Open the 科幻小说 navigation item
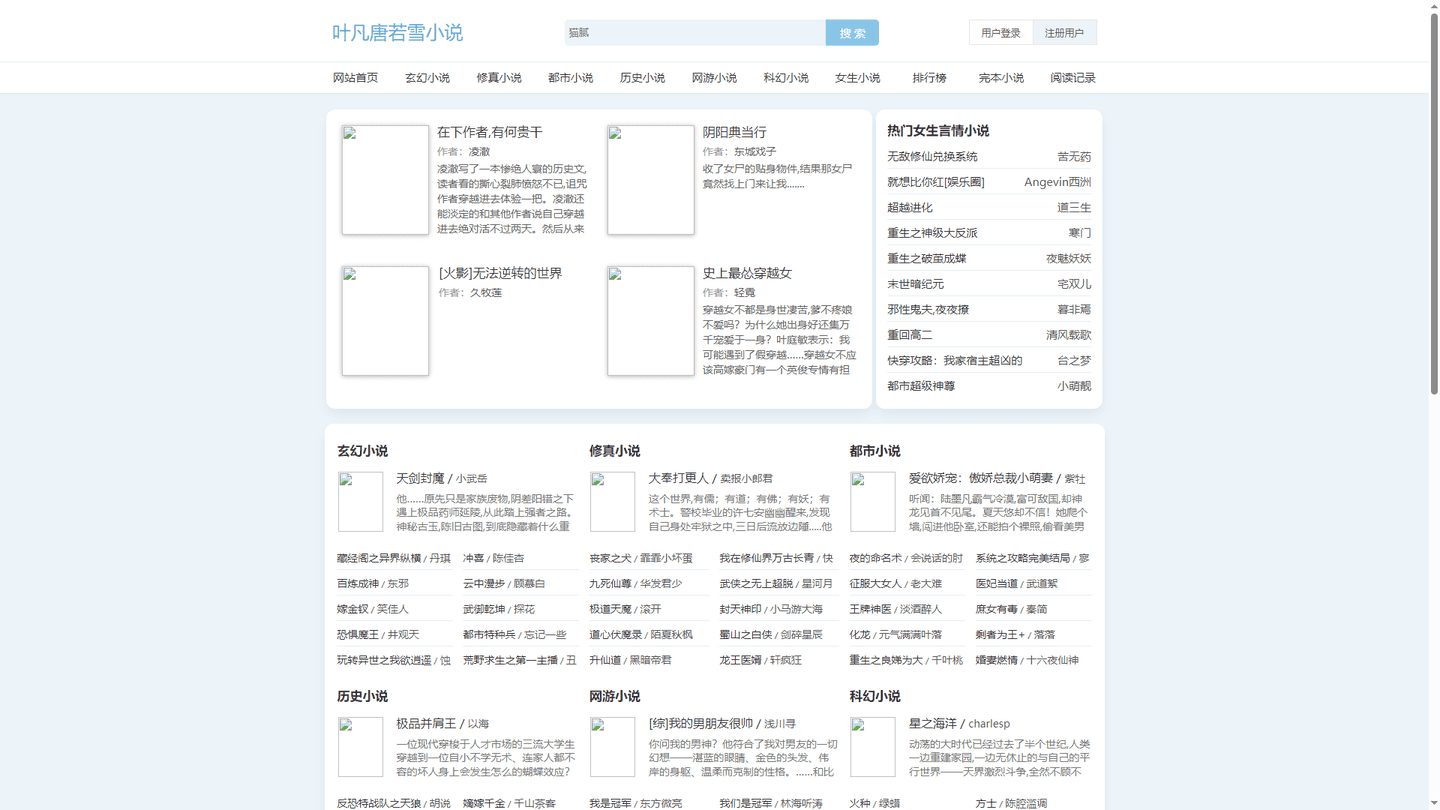Image resolution: width=1440 pixels, height=810 pixels. [x=786, y=78]
